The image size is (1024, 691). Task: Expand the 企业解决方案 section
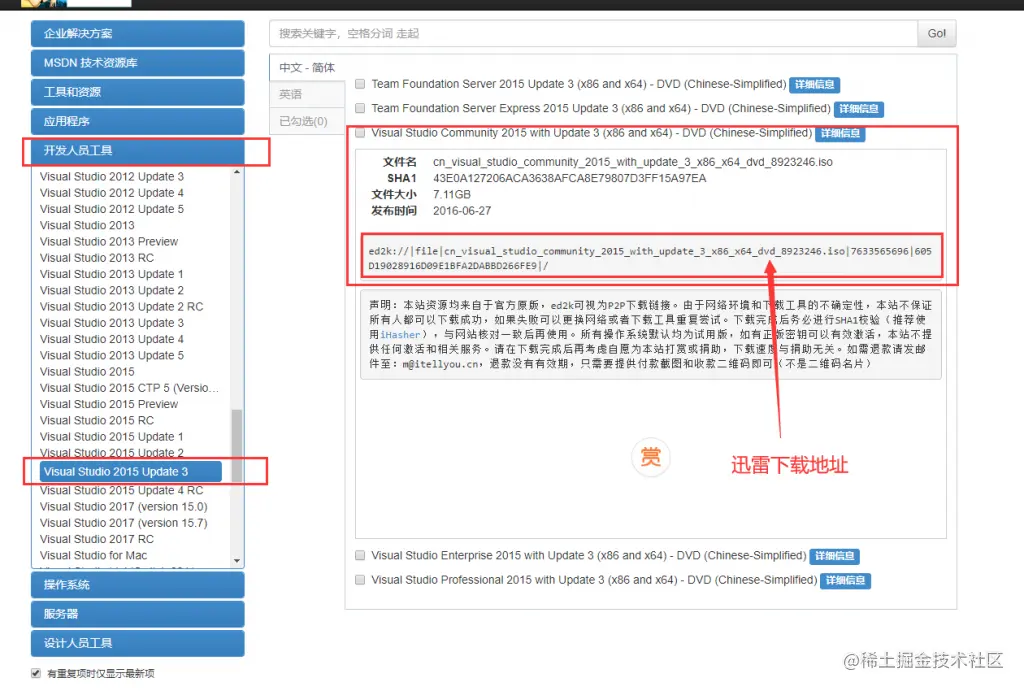tap(138, 33)
